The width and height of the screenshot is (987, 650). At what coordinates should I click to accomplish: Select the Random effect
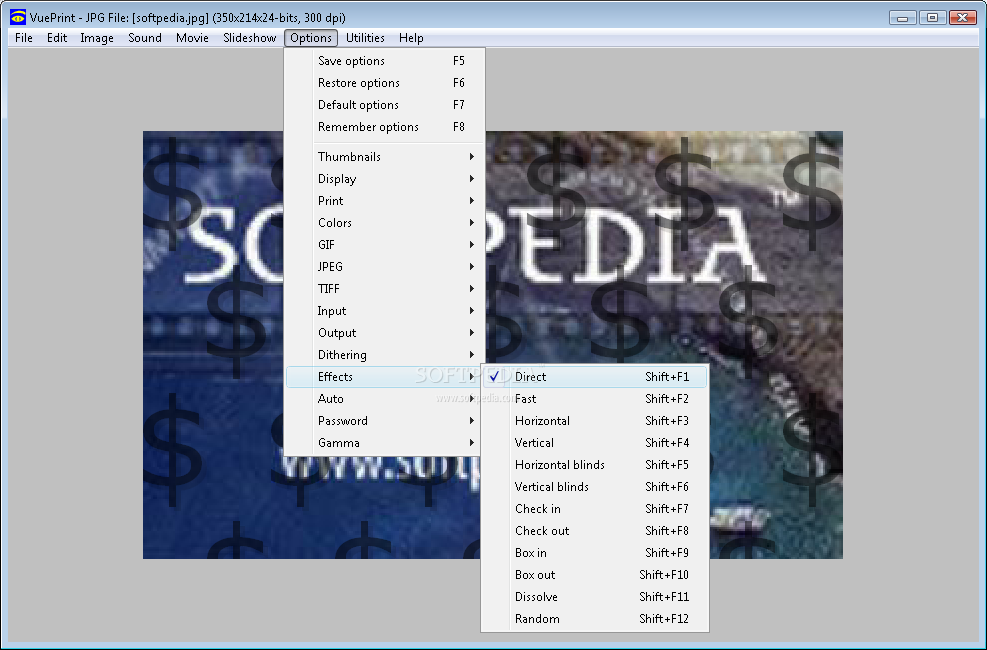595,619
